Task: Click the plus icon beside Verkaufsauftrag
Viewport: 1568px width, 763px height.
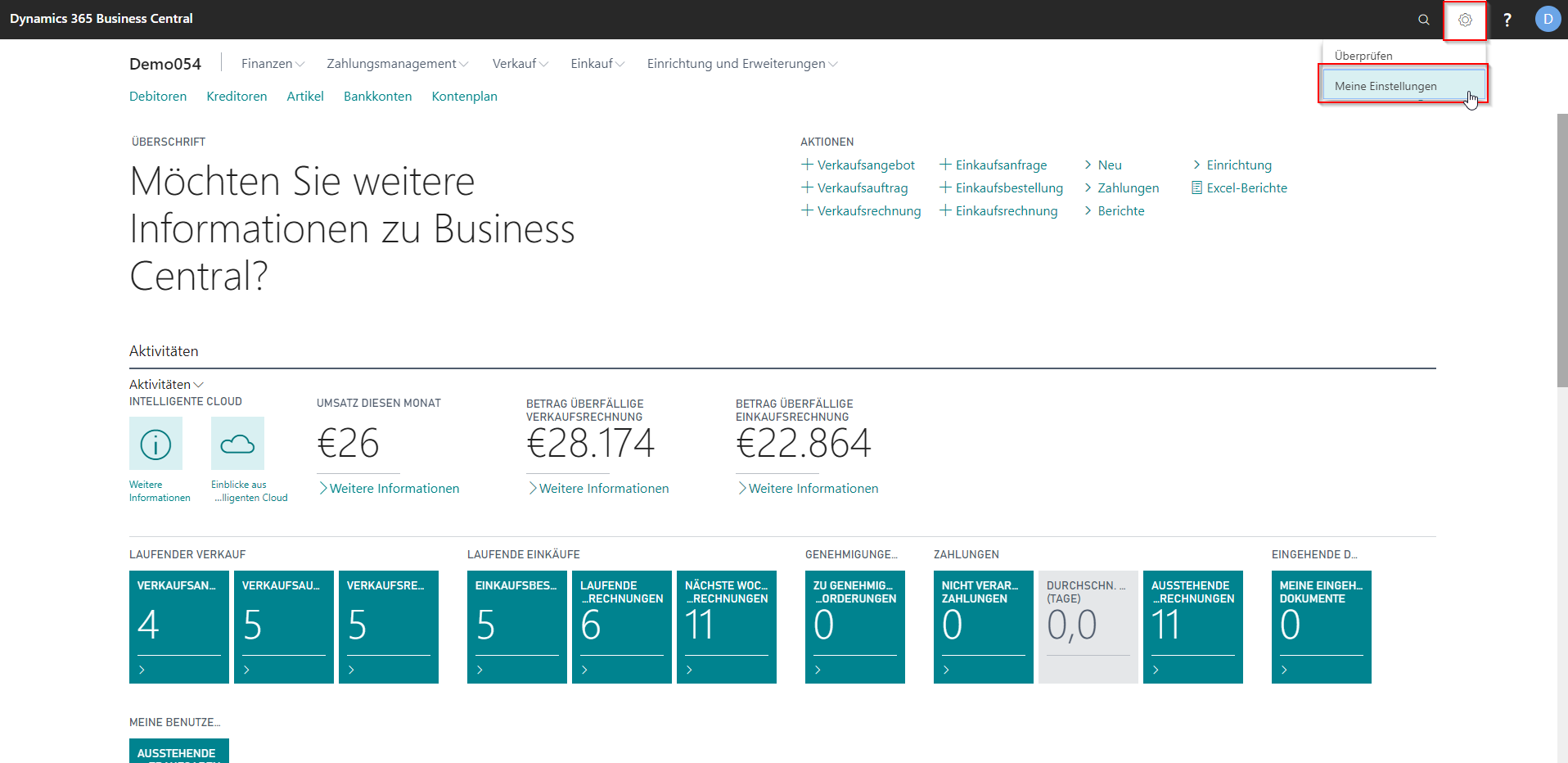Action: (x=807, y=187)
